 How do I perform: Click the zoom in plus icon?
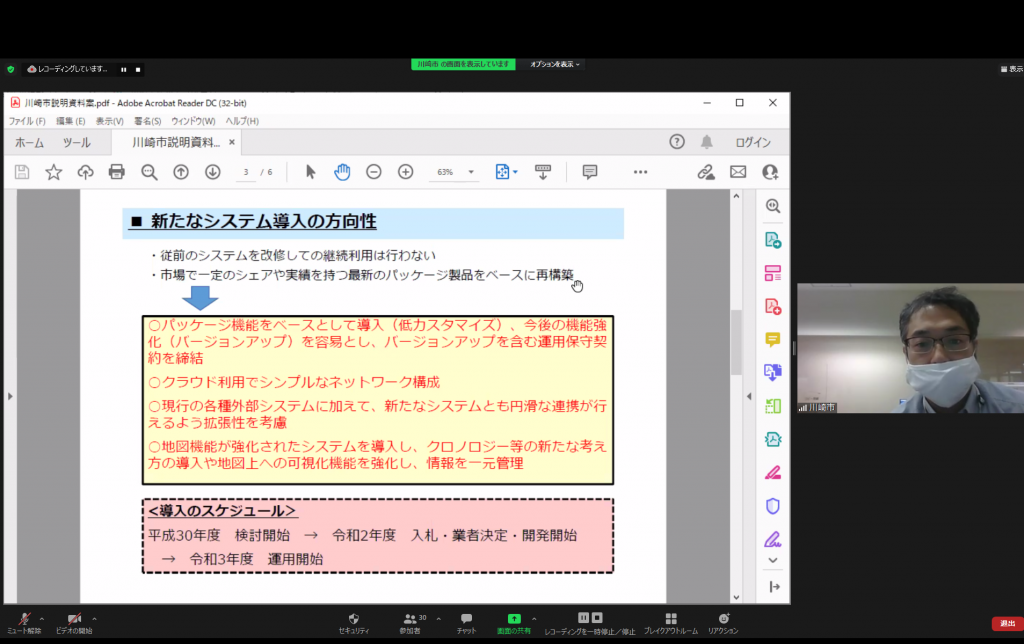coord(405,172)
